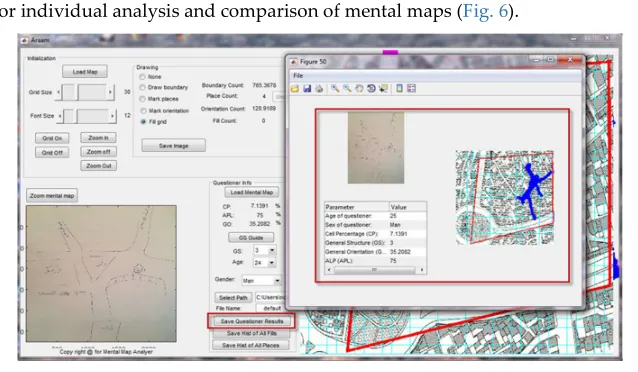Click the Grid Size slider right arrow
This screenshot has height=372, width=638.
[x=110, y=92]
